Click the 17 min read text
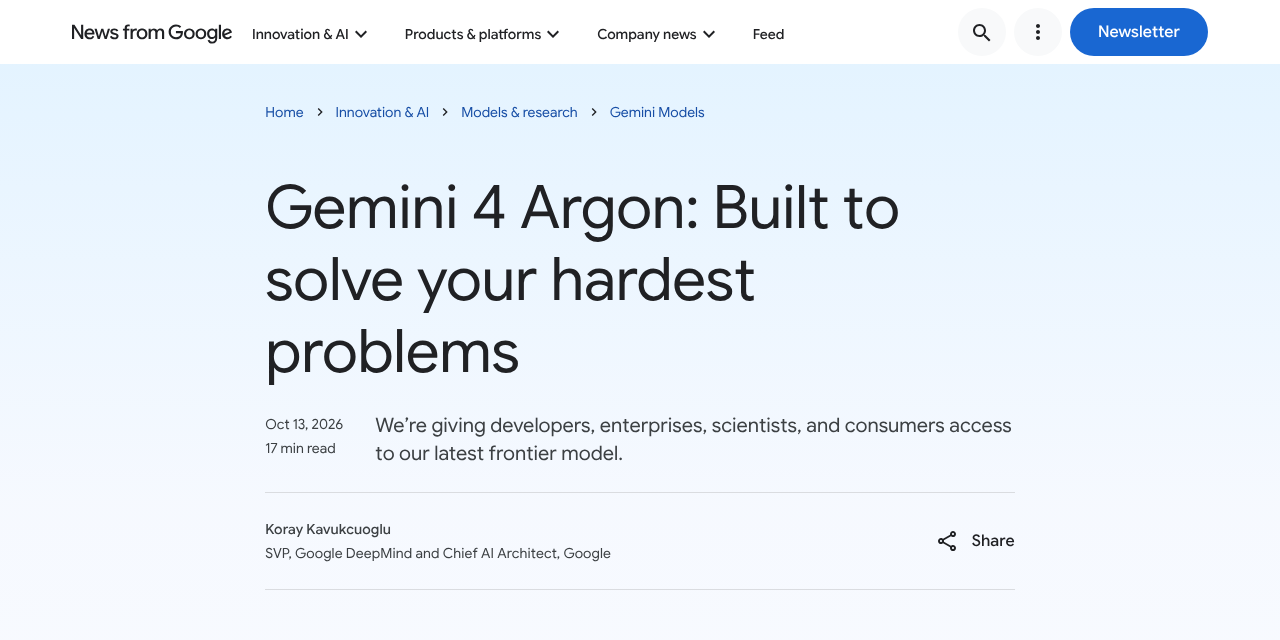 [x=300, y=448]
